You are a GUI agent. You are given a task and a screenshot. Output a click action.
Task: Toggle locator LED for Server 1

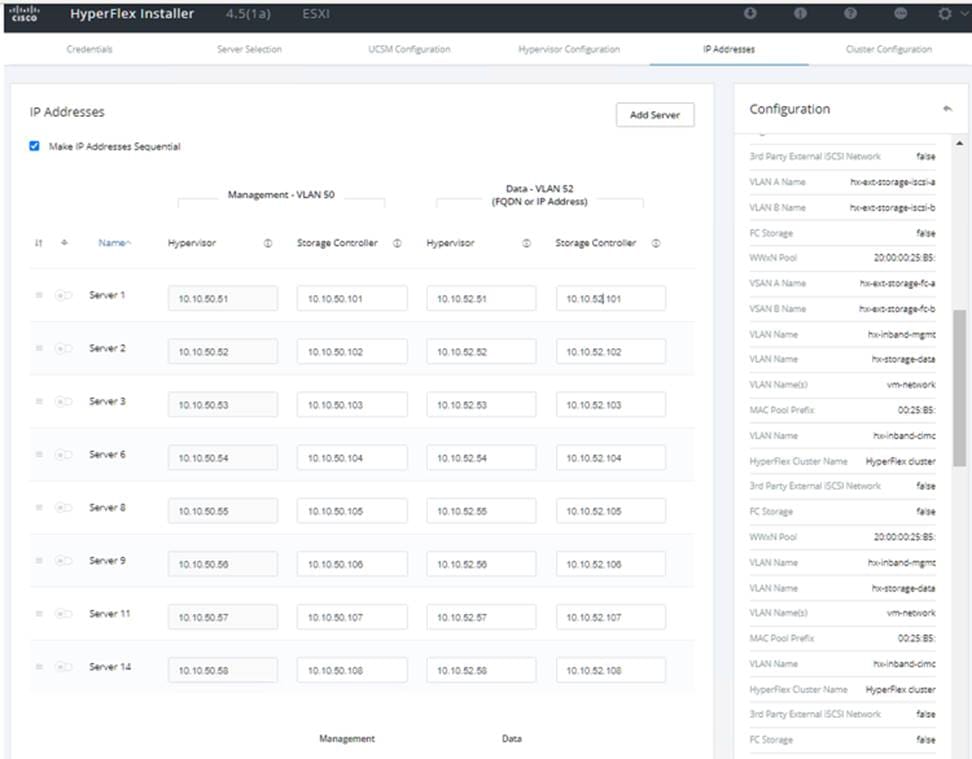(64, 295)
